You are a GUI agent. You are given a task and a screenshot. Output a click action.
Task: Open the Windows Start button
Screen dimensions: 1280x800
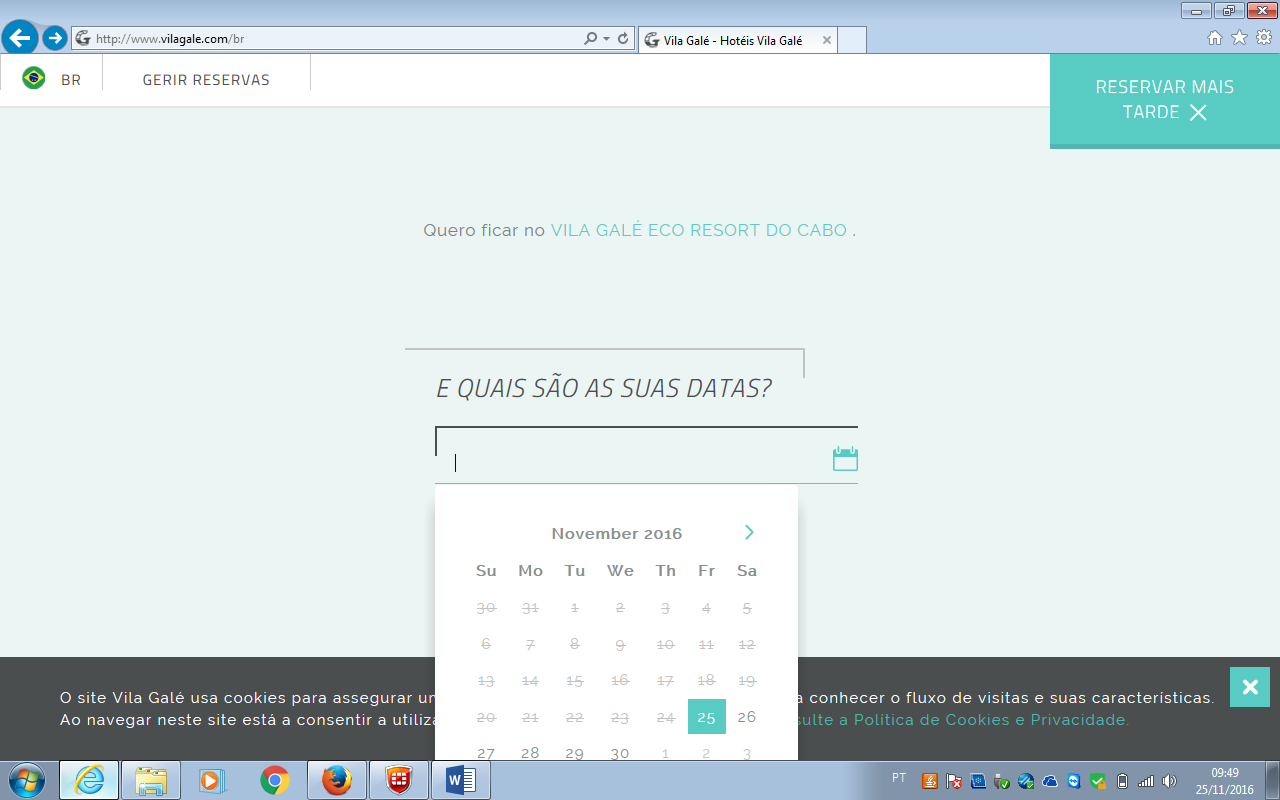[26, 780]
